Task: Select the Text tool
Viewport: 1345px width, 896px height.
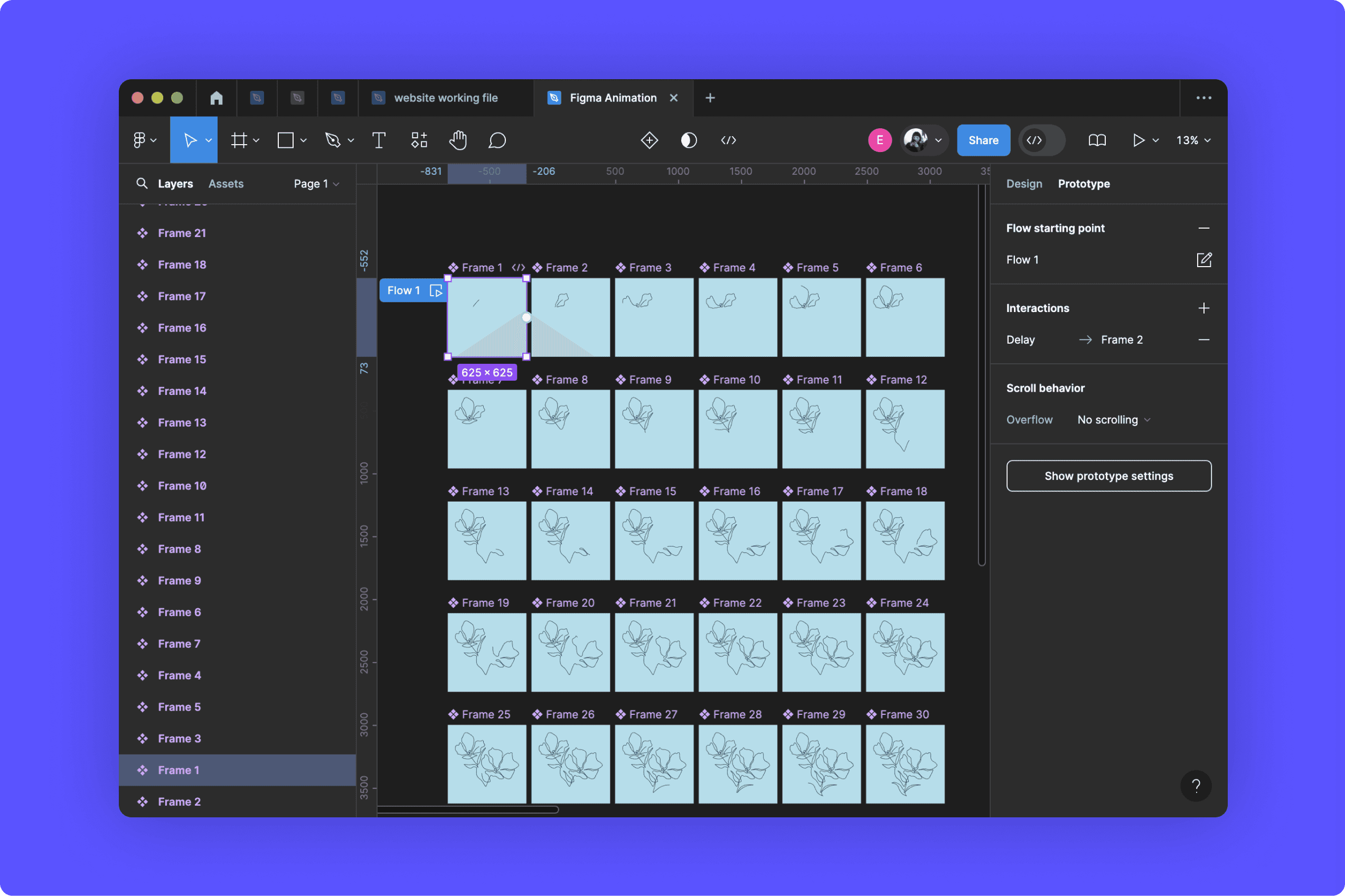Action: click(x=379, y=140)
